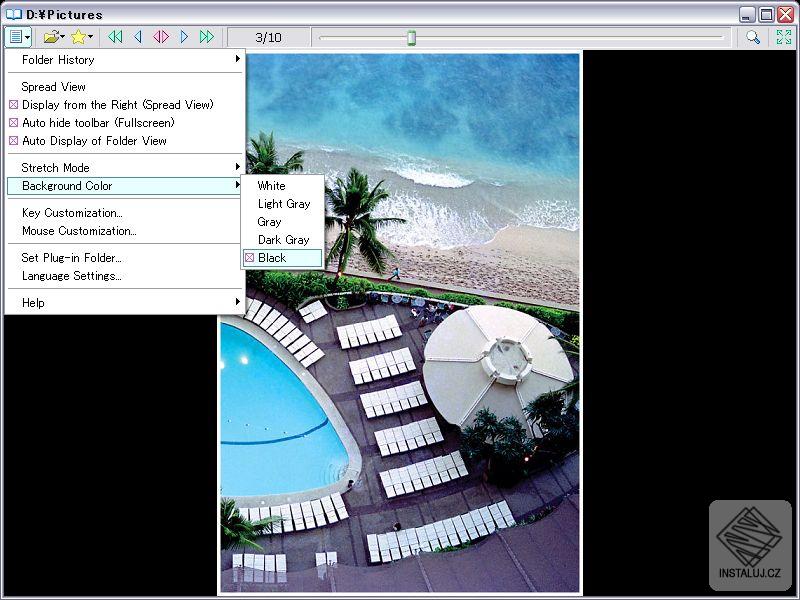Screen dimensions: 800x600
Task: Minimize the Pictures window
Action: tap(747, 14)
